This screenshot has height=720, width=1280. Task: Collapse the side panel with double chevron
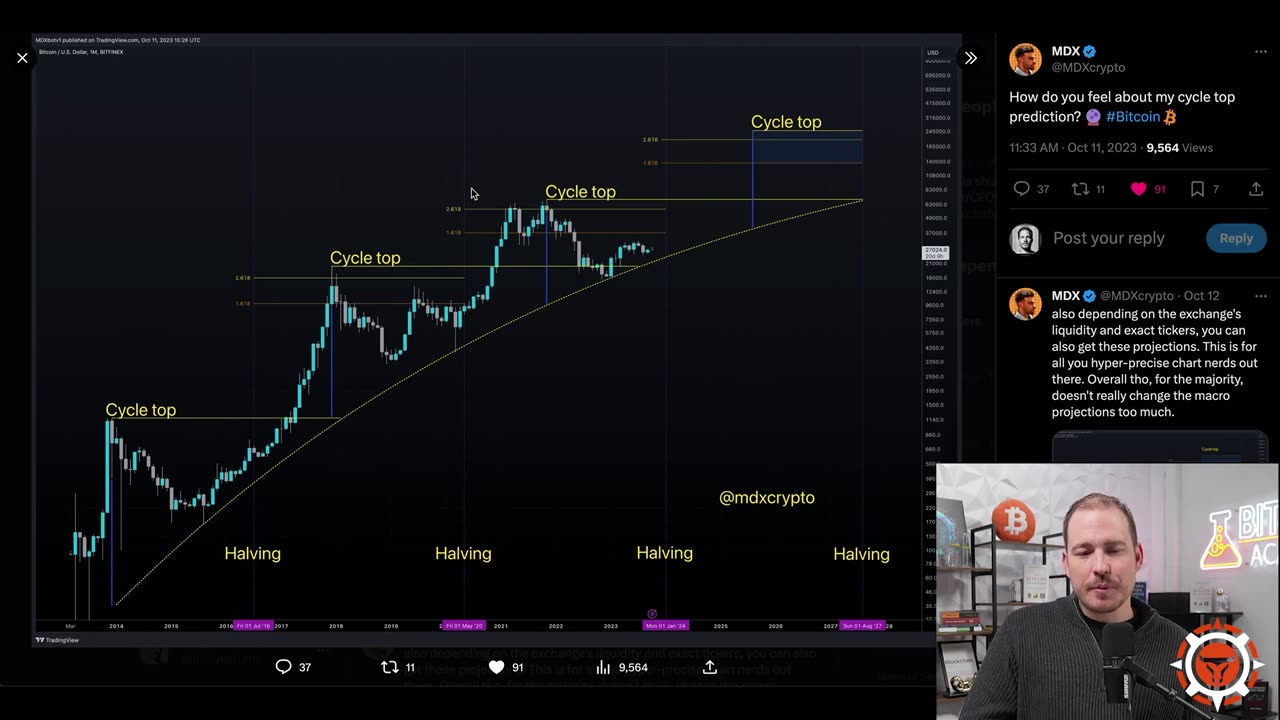pyautogui.click(x=970, y=58)
